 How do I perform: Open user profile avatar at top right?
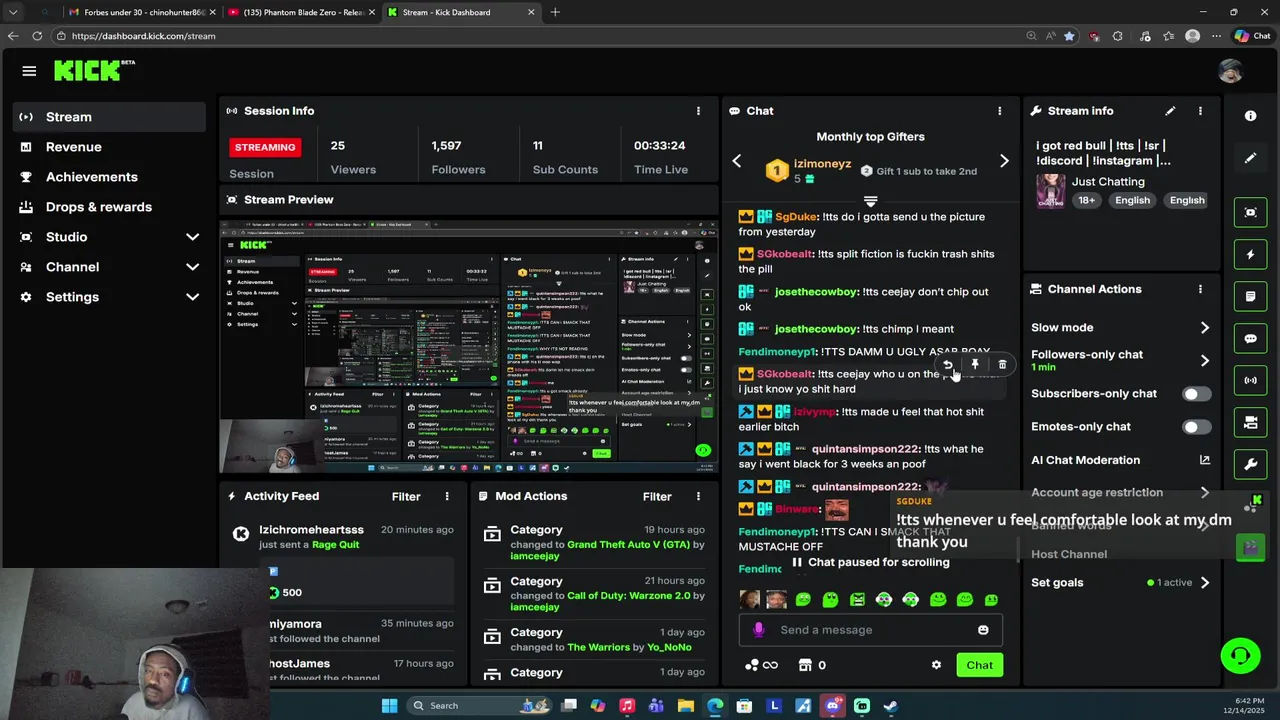(x=1230, y=71)
